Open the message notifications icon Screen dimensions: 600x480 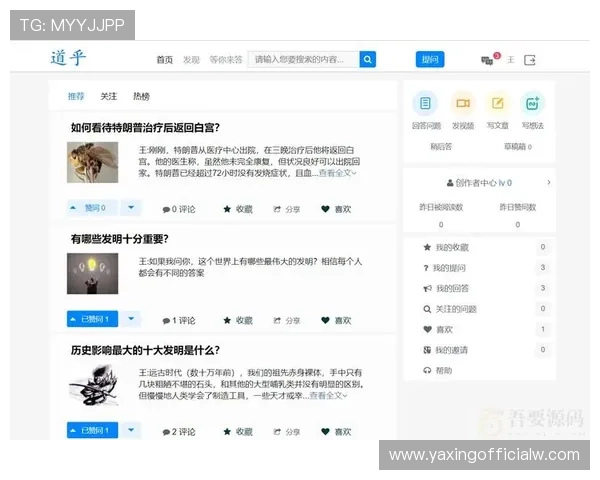[487, 60]
